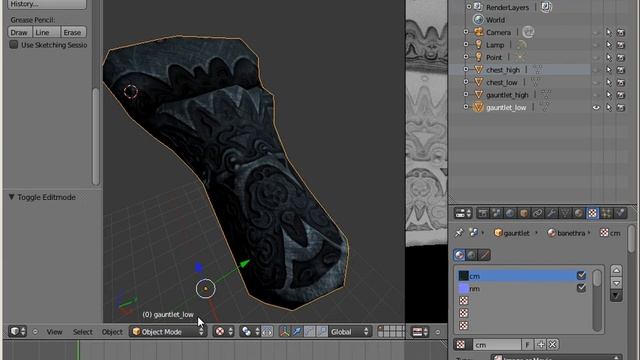Select the cm texture slot

click(x=522, y=276)
